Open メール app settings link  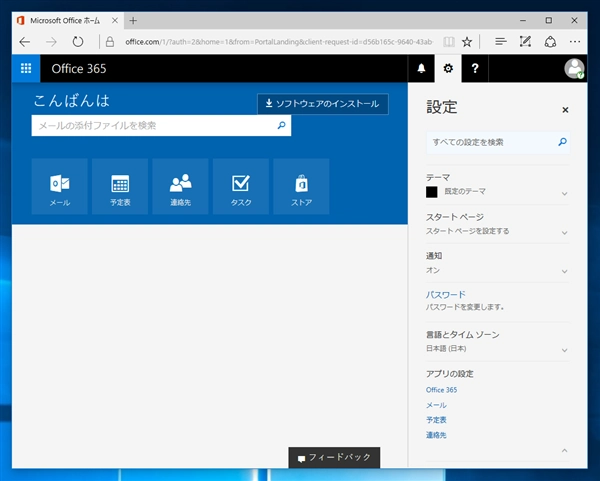click(436, 405)
